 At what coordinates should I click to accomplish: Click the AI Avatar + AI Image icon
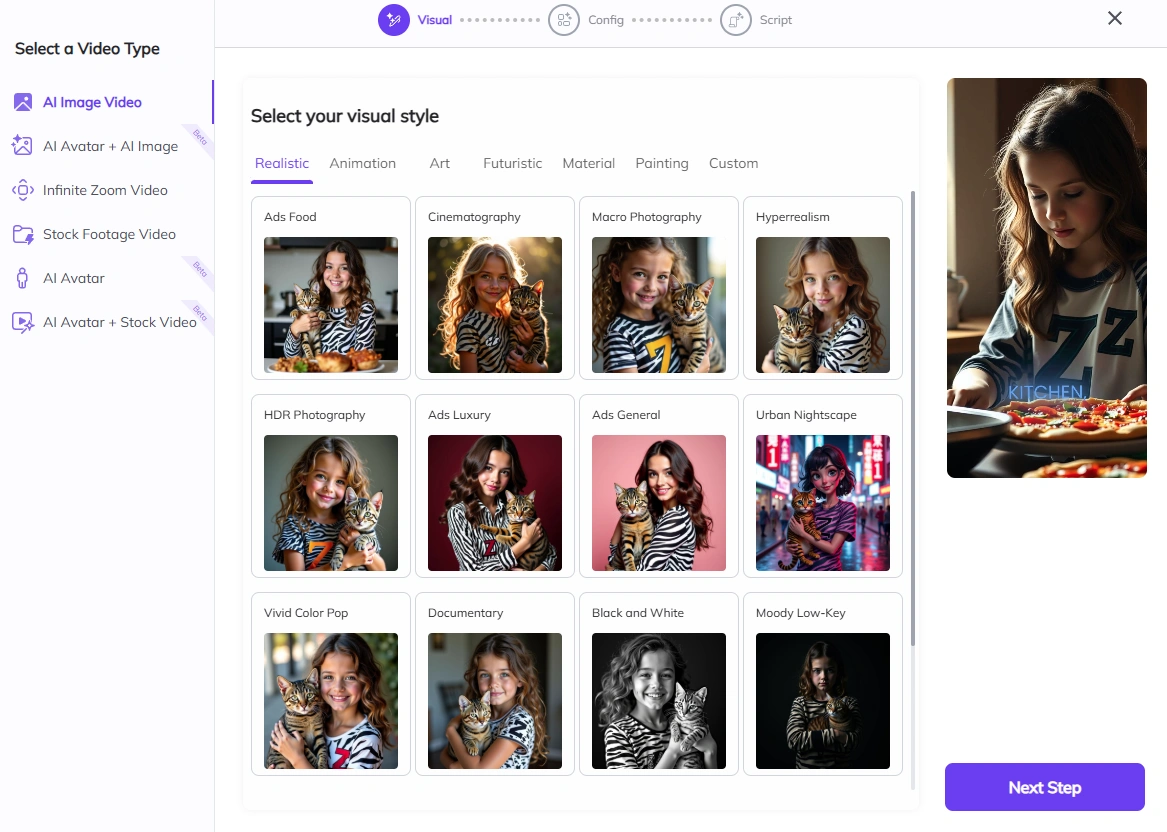(22, 146)
